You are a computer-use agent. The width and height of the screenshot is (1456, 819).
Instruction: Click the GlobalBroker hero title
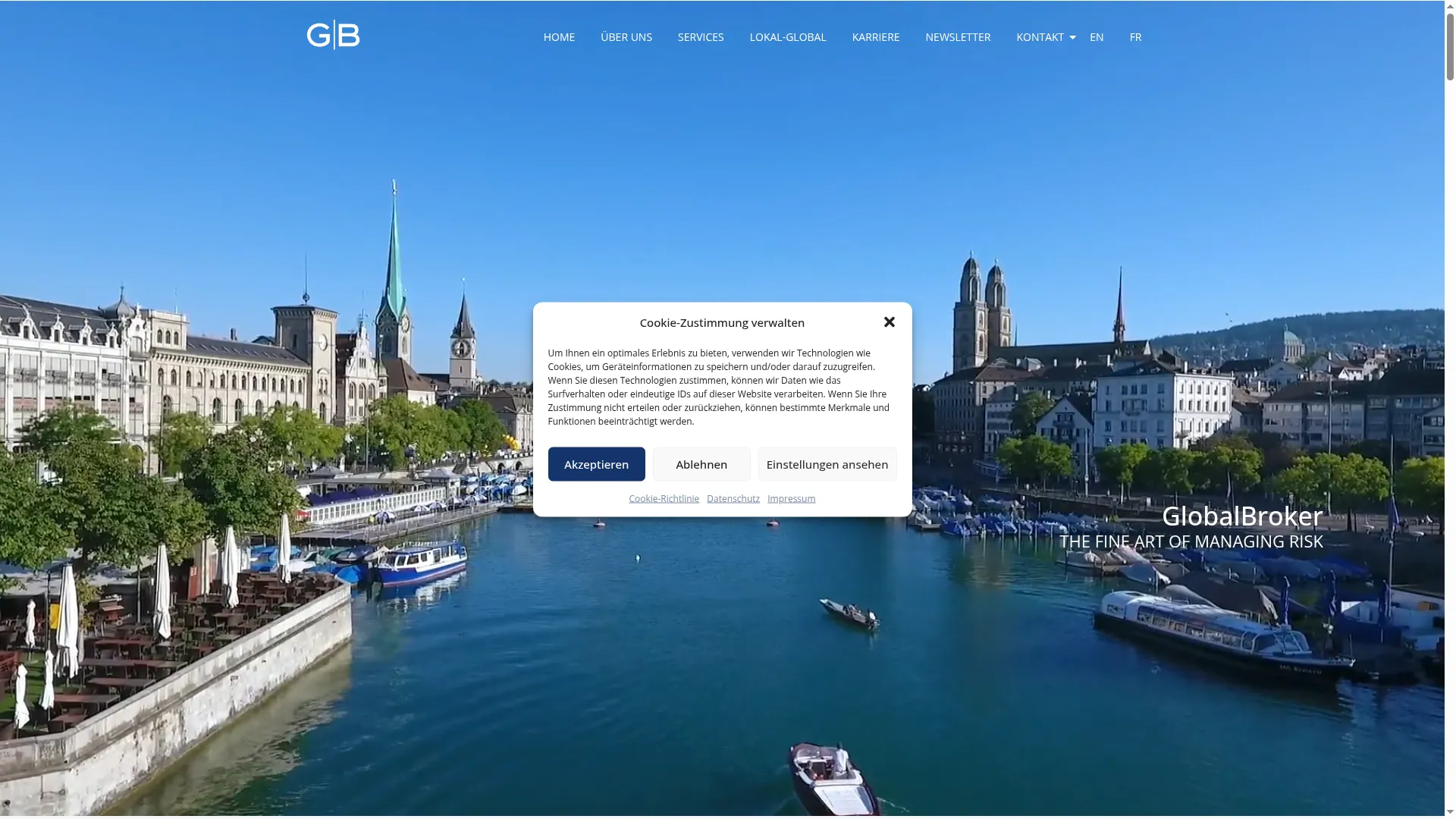[1242, 516]
